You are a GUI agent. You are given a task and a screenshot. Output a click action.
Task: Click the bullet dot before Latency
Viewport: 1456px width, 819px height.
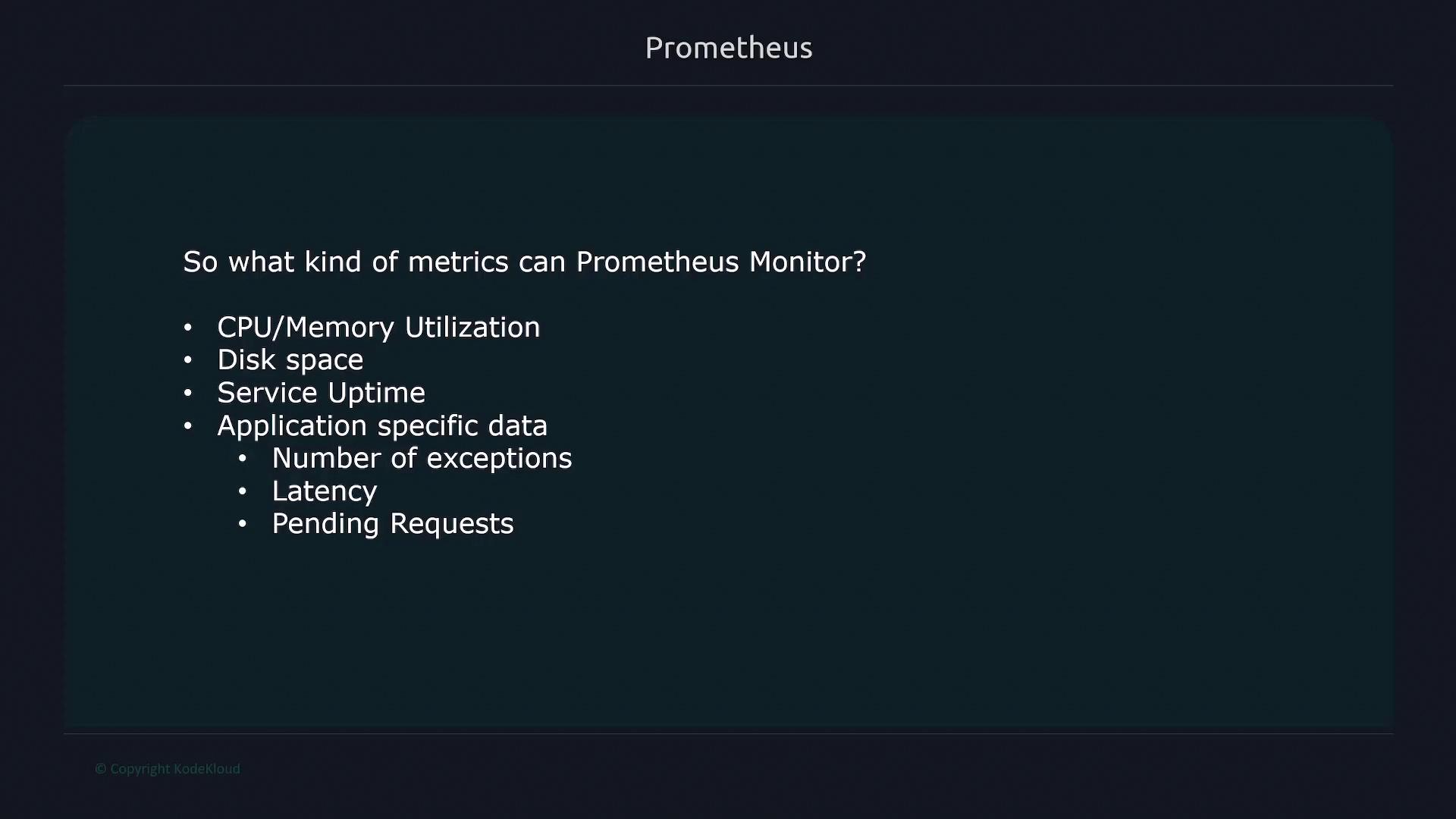(x=243, y=491)
